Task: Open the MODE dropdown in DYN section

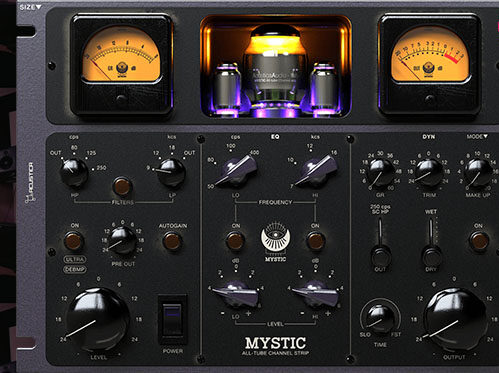Action: (x=477, y=137)
